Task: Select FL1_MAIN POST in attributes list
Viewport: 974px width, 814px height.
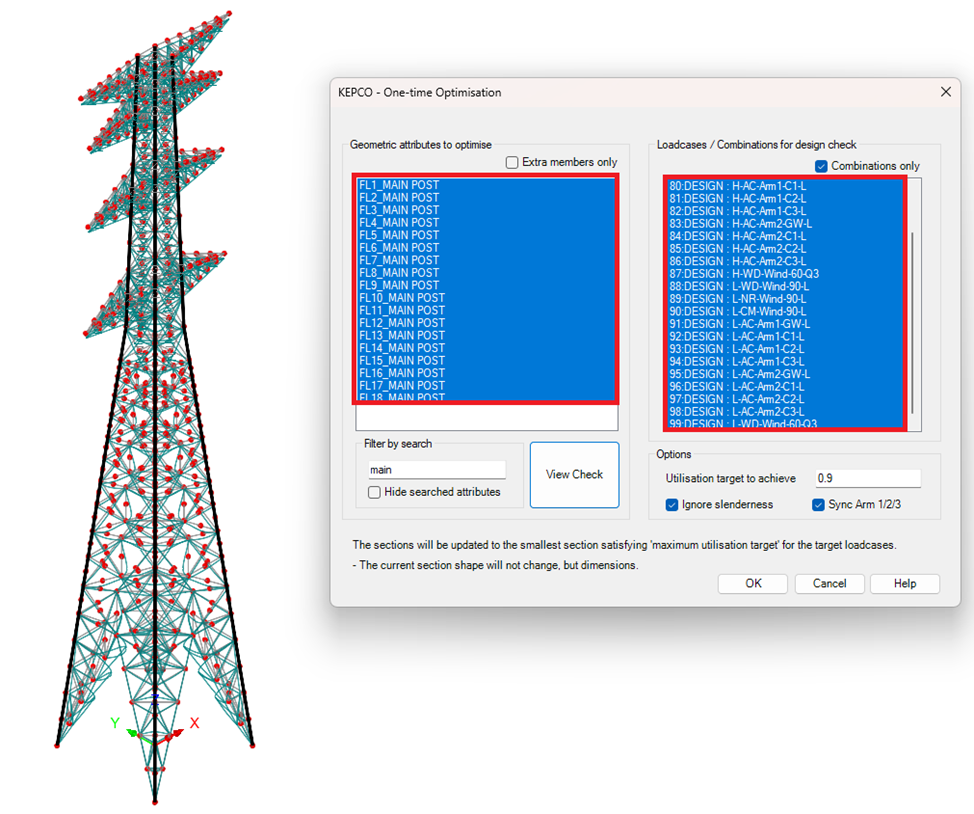Action: (399, 185)
